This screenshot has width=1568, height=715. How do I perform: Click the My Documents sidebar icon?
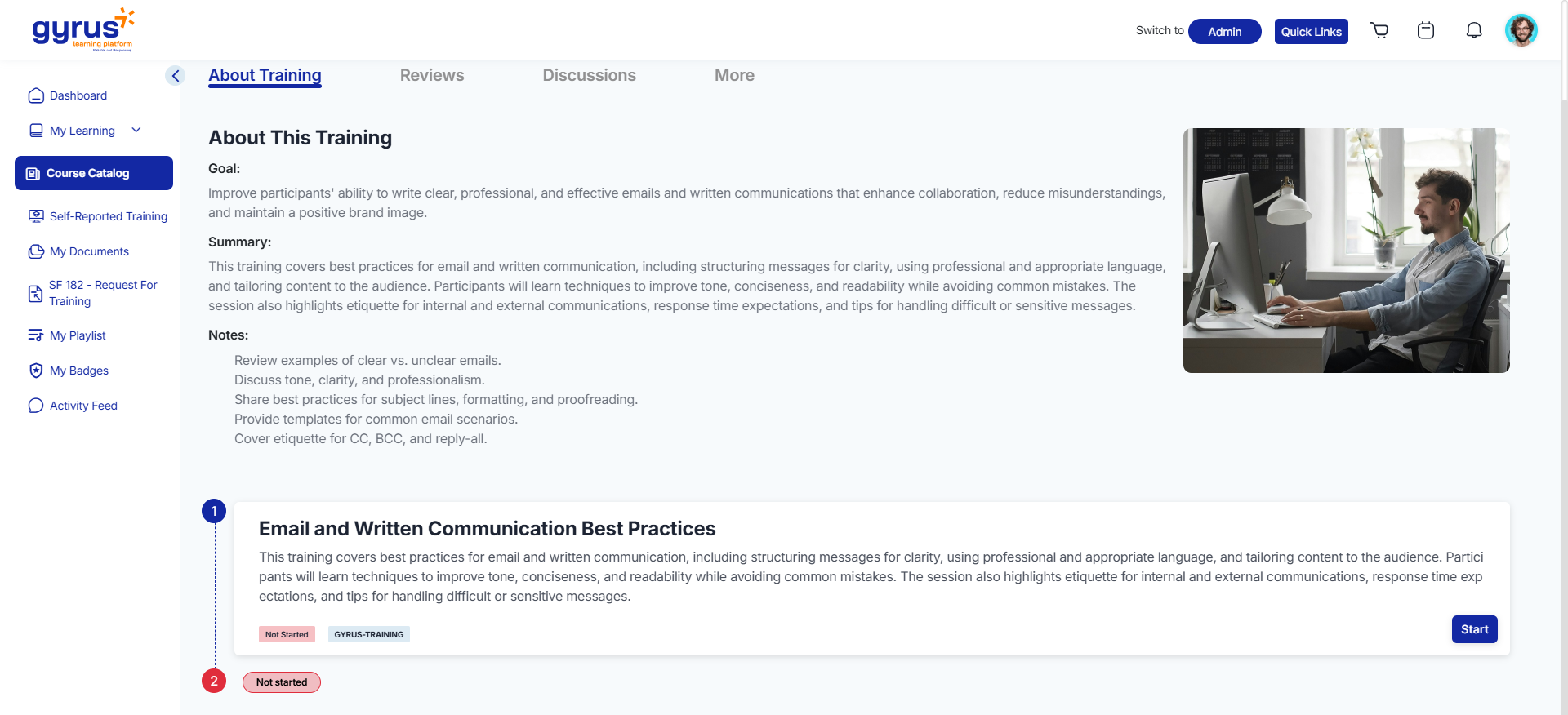click(x=36, y=251)
